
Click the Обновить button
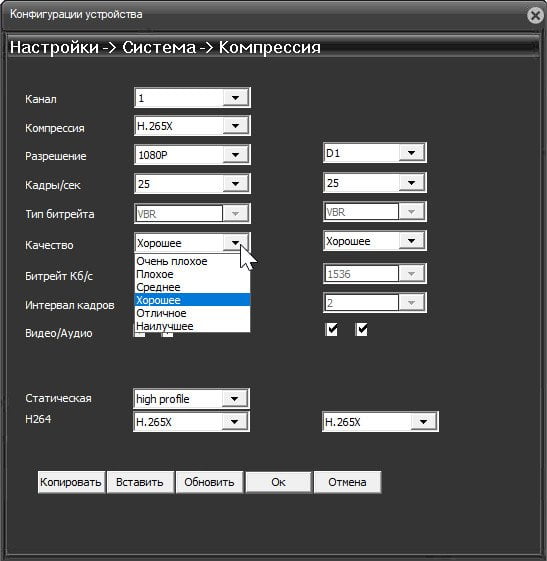209,482
